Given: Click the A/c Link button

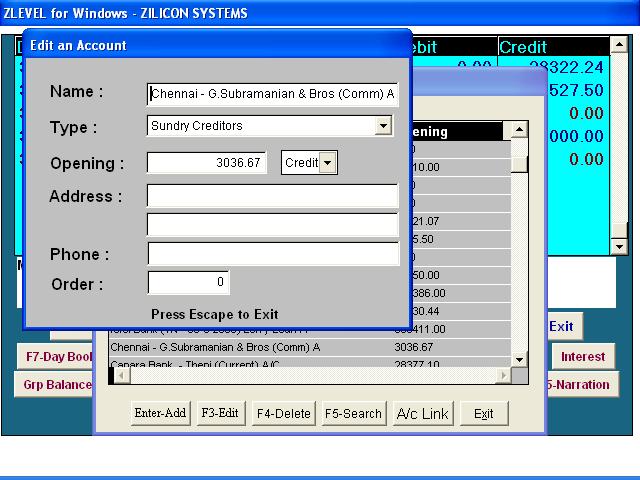Looking at the screenshot, I should tap(423, 413).
